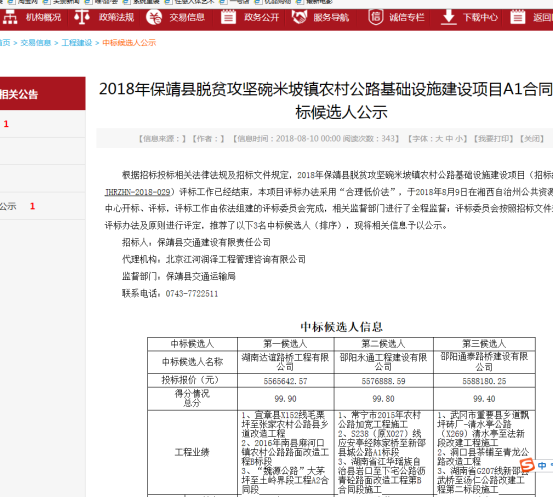Click the bid price 5565642.57

click(285, 381)
